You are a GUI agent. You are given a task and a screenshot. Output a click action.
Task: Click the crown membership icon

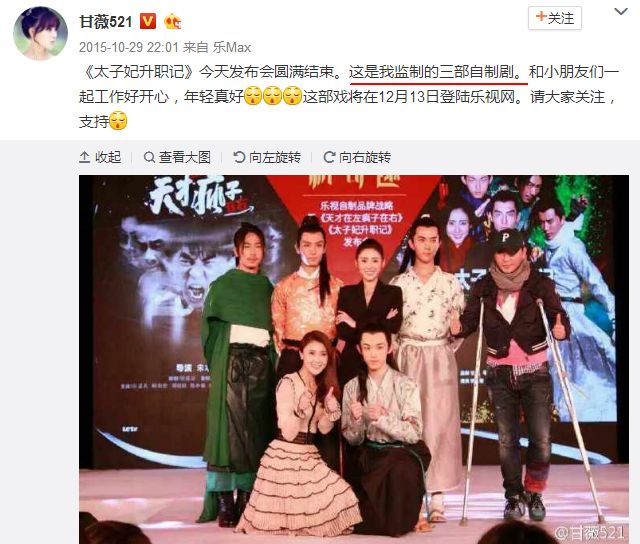172,21
